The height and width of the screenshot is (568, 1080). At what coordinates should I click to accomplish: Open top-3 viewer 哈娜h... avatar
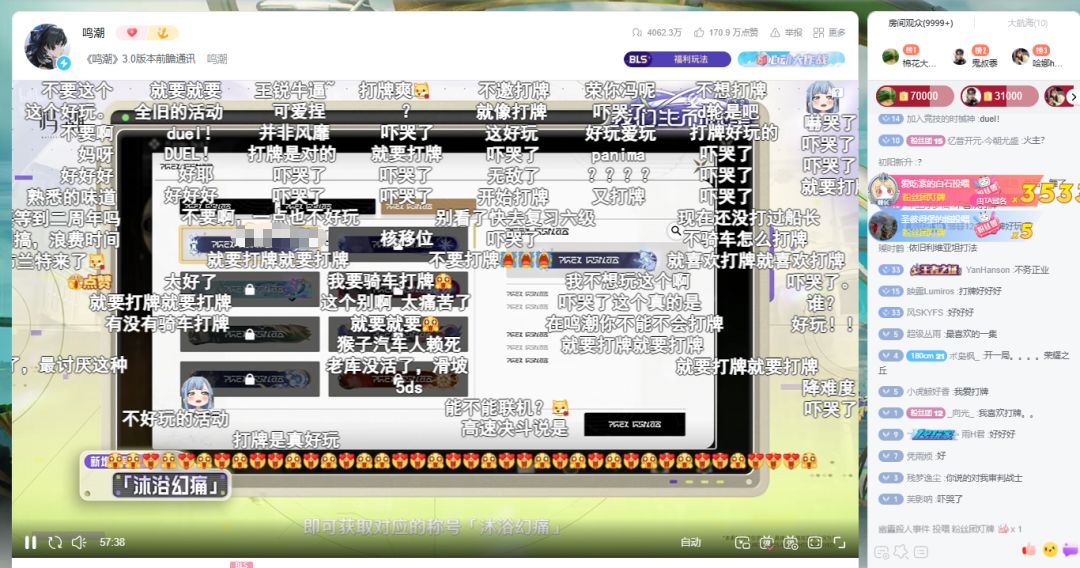click(1020, 56)
